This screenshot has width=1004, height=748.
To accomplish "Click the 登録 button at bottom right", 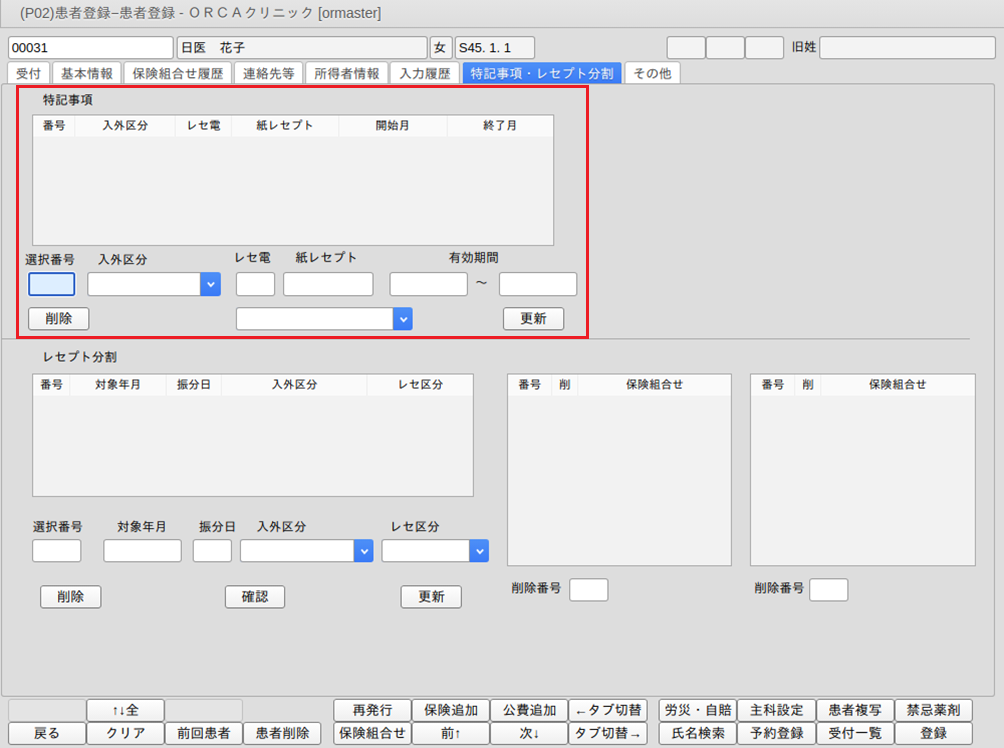I will click(x=933, y=733).
